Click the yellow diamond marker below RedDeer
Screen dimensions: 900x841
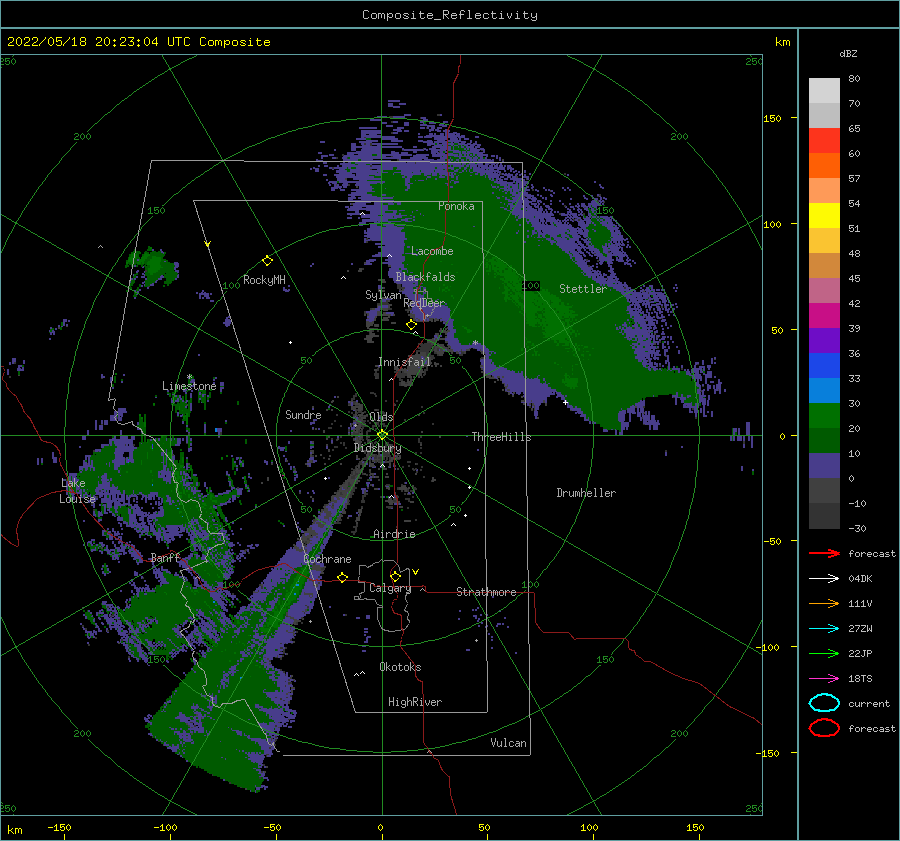[x=411, y=325]
